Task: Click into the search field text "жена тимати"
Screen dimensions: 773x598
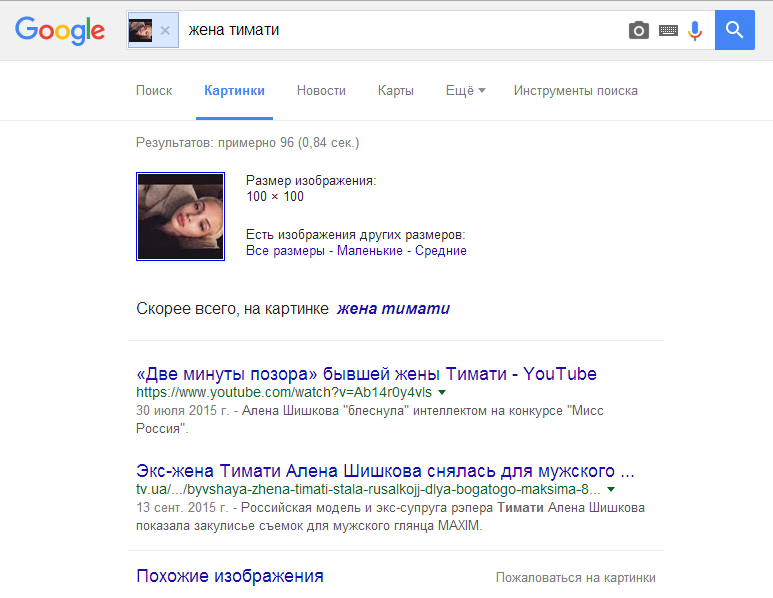Action: click(234, 30)
